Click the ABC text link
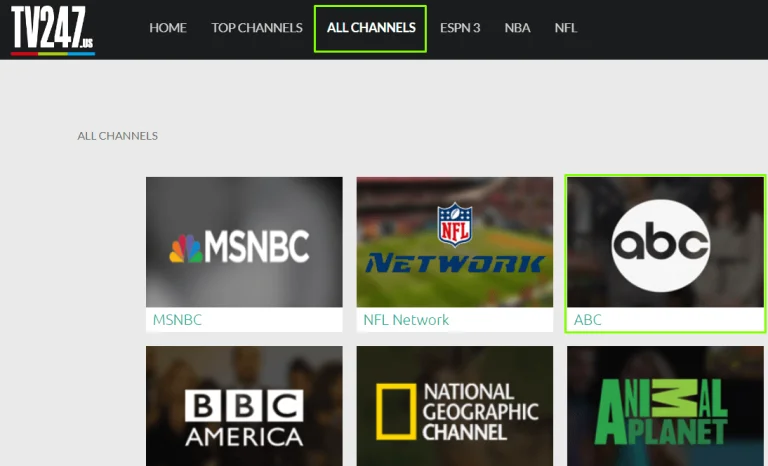This screenshot has width=768, height=466. tap(587, 319)
